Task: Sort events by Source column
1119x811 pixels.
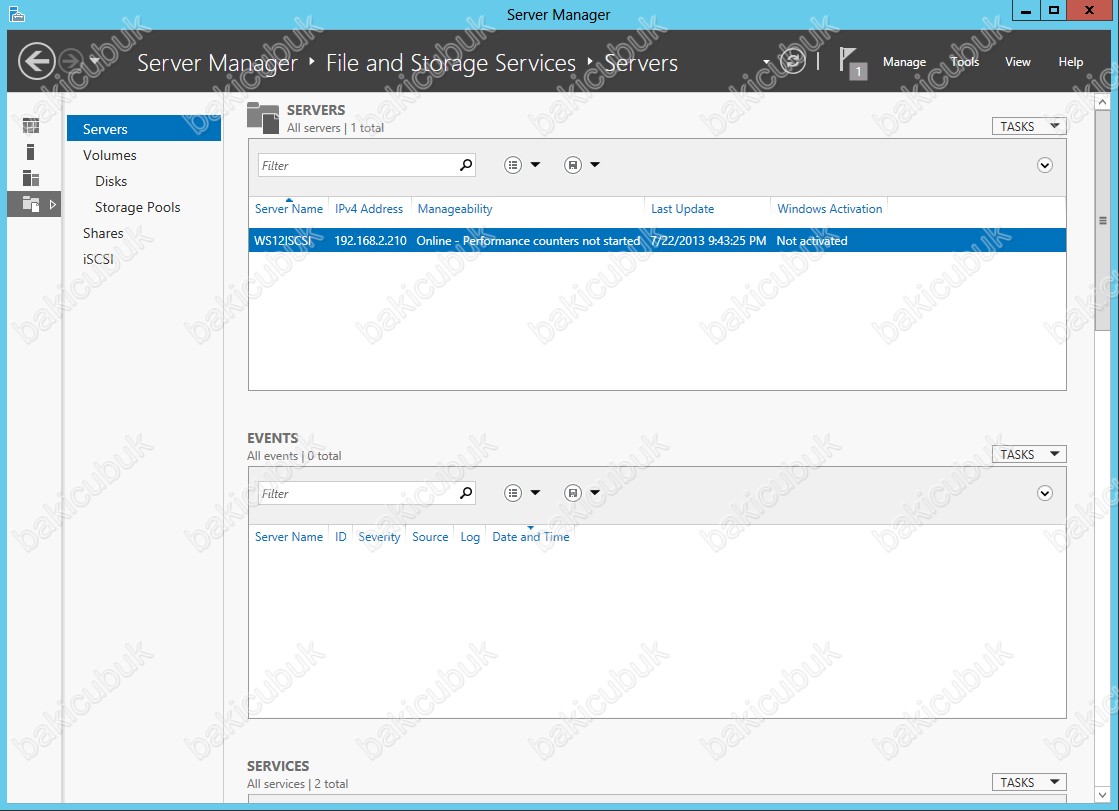Action: [430, 537]
